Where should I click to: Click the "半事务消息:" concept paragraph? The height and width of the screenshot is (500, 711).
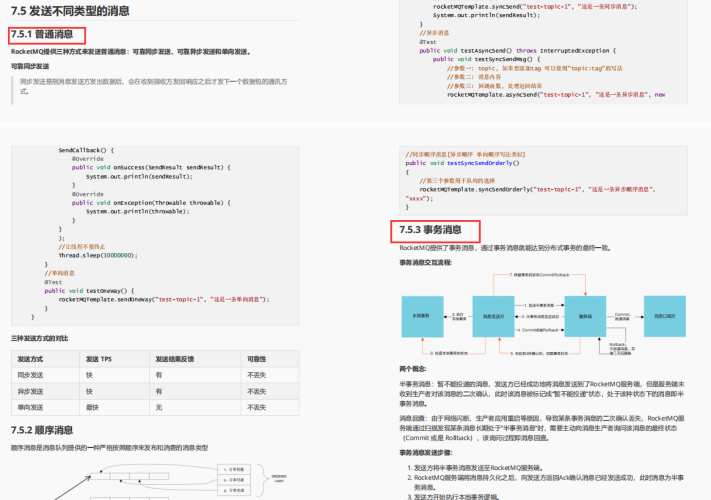click(x=542, y=393)
